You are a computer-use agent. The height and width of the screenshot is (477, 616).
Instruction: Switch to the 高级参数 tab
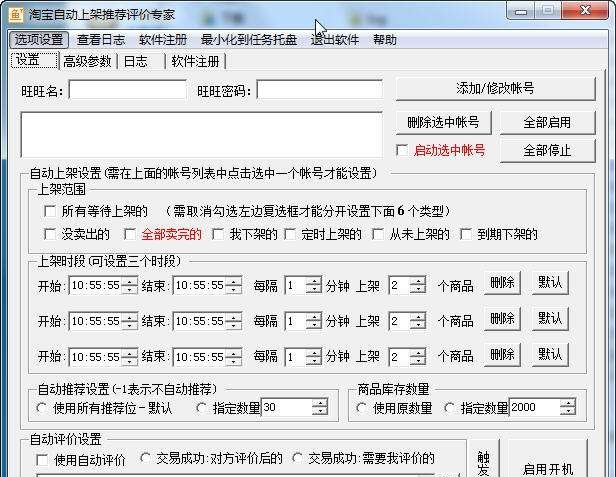tap(88, 61)
